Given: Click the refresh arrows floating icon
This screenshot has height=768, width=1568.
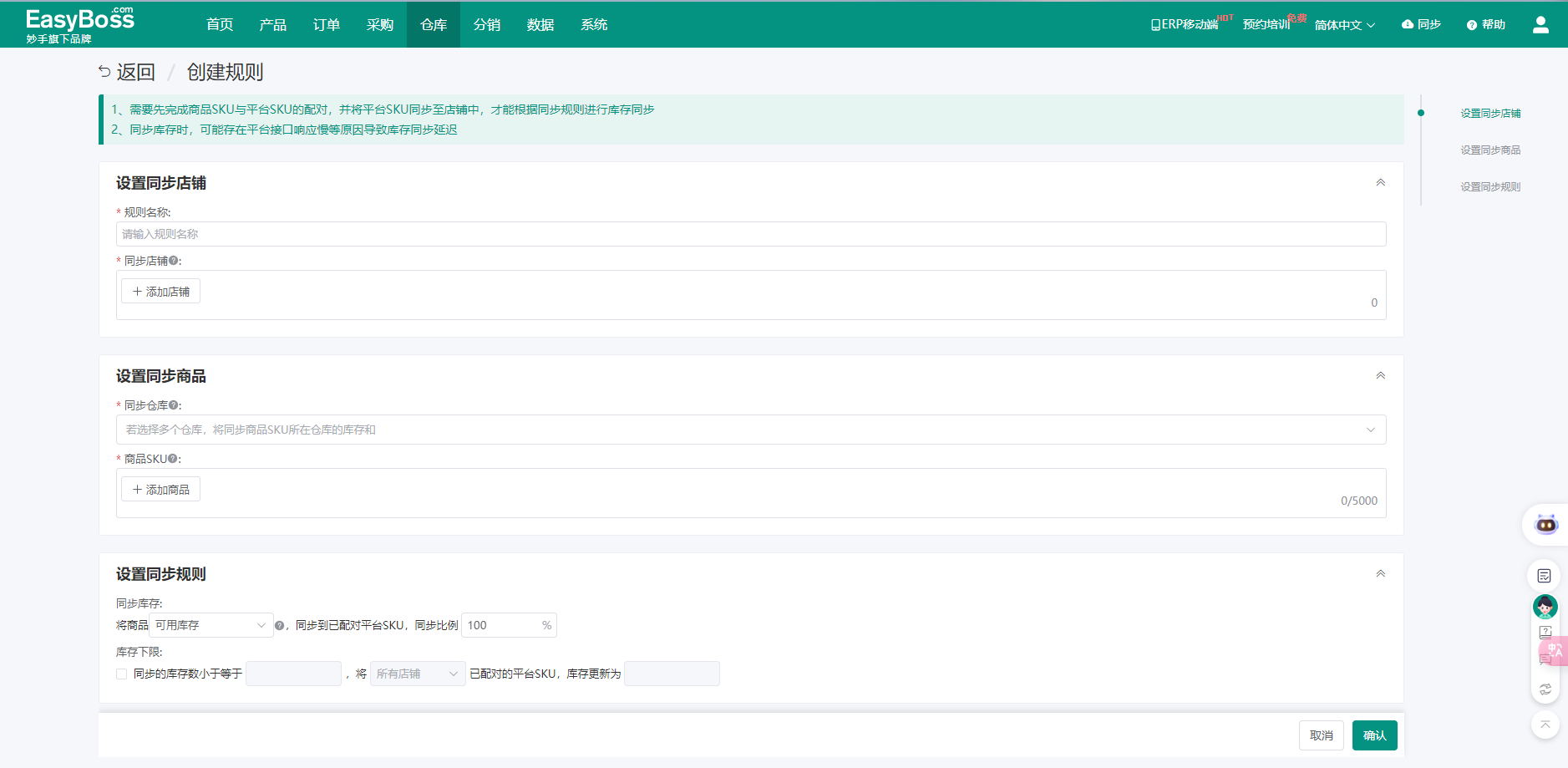Looking at the screenshot, I should click(x=1545, y=689).
